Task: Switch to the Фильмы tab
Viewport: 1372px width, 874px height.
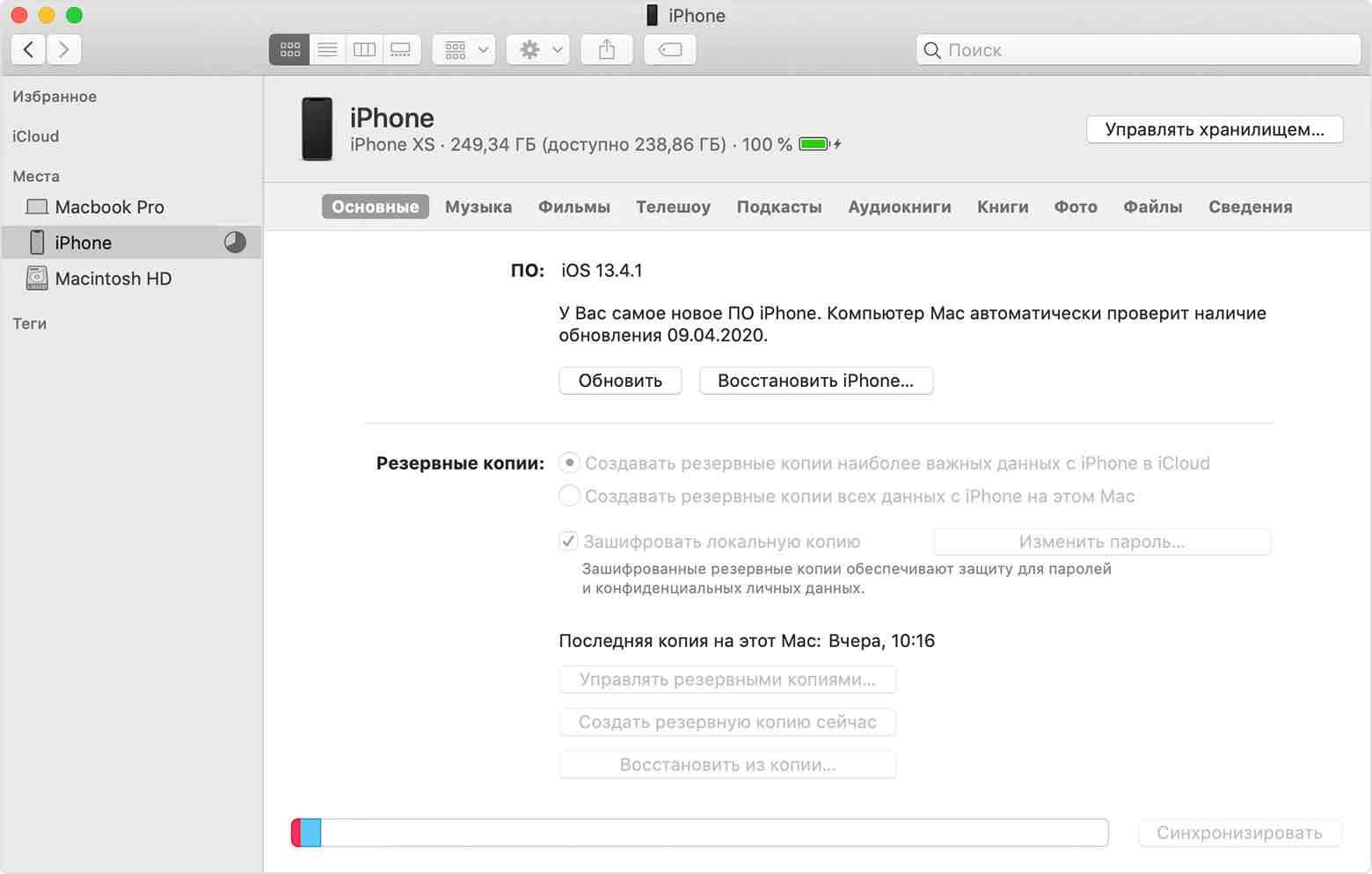Action: pyautogui.click(x=574, y=207)
